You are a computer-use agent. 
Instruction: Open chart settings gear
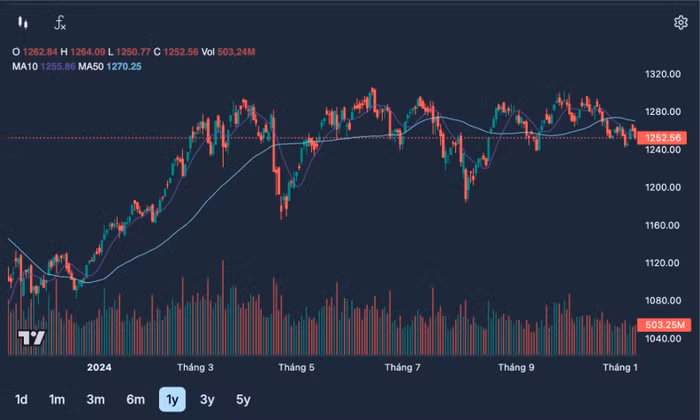(680, 22)
